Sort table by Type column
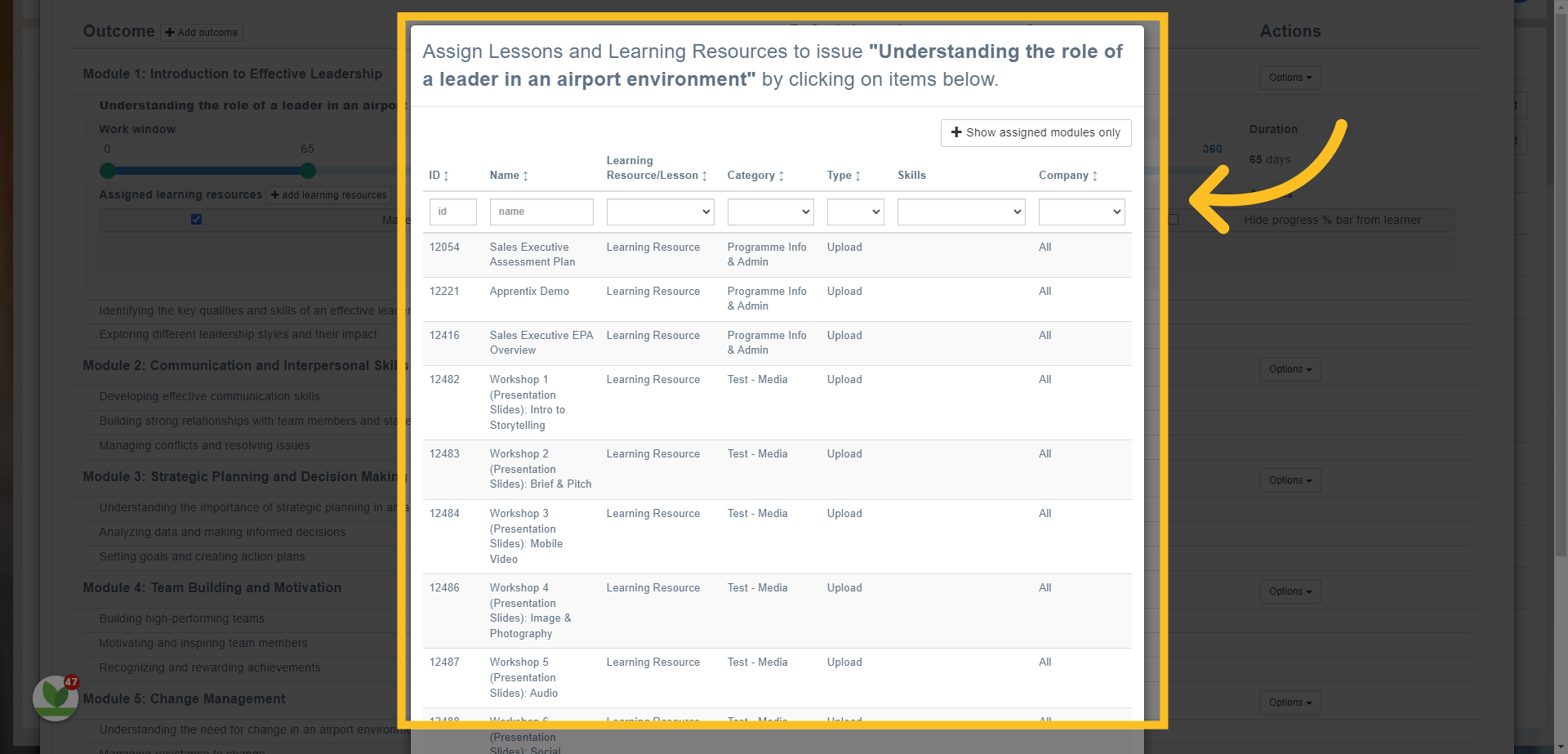Image resolution: width=1568 pixels, height=754 pixels. pos(844,176)
